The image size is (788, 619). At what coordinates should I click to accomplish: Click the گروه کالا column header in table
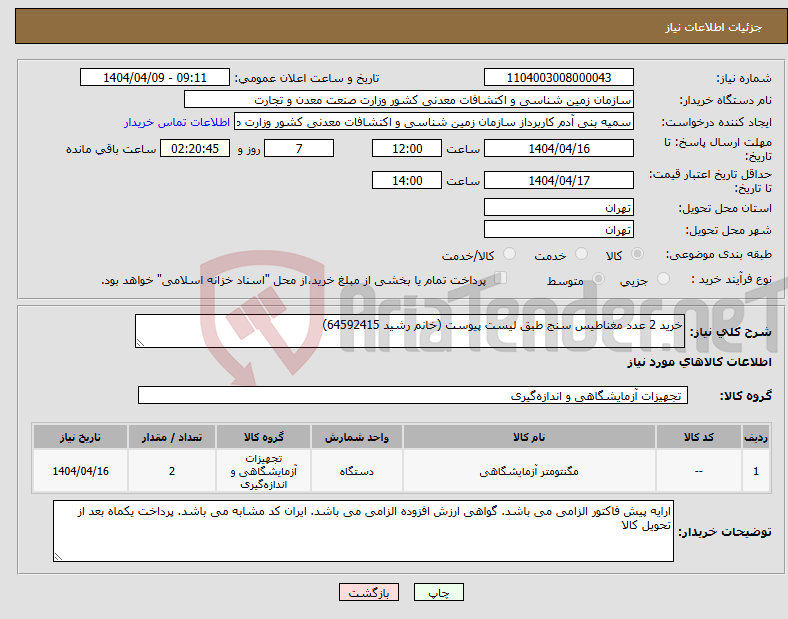point(263,437)
